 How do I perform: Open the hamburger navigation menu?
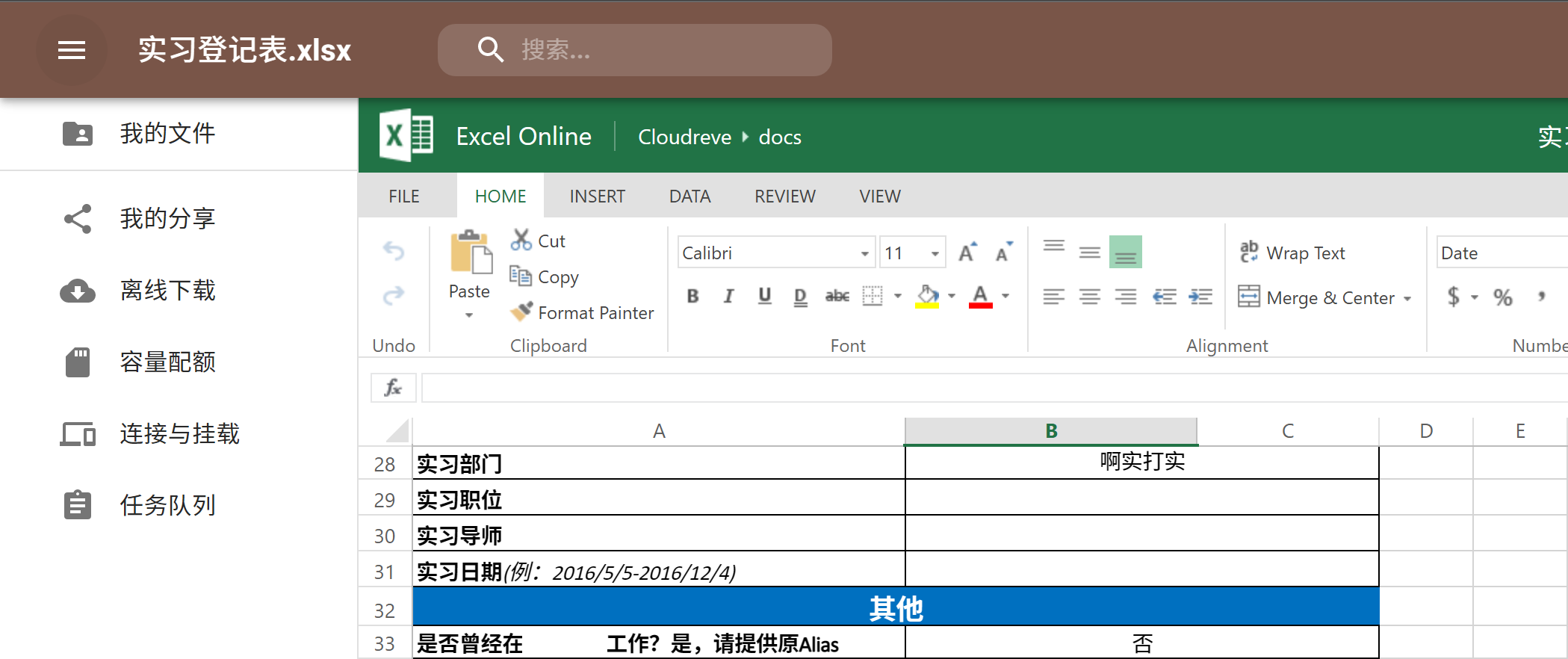(72, 50)
